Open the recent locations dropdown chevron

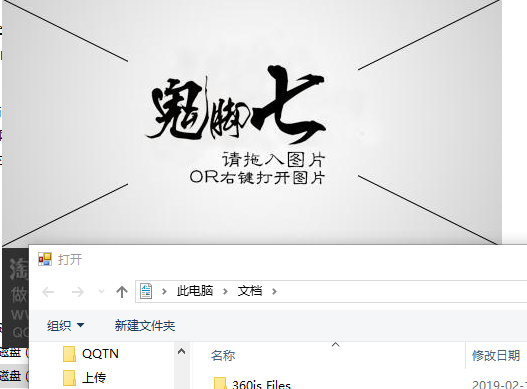101,291
